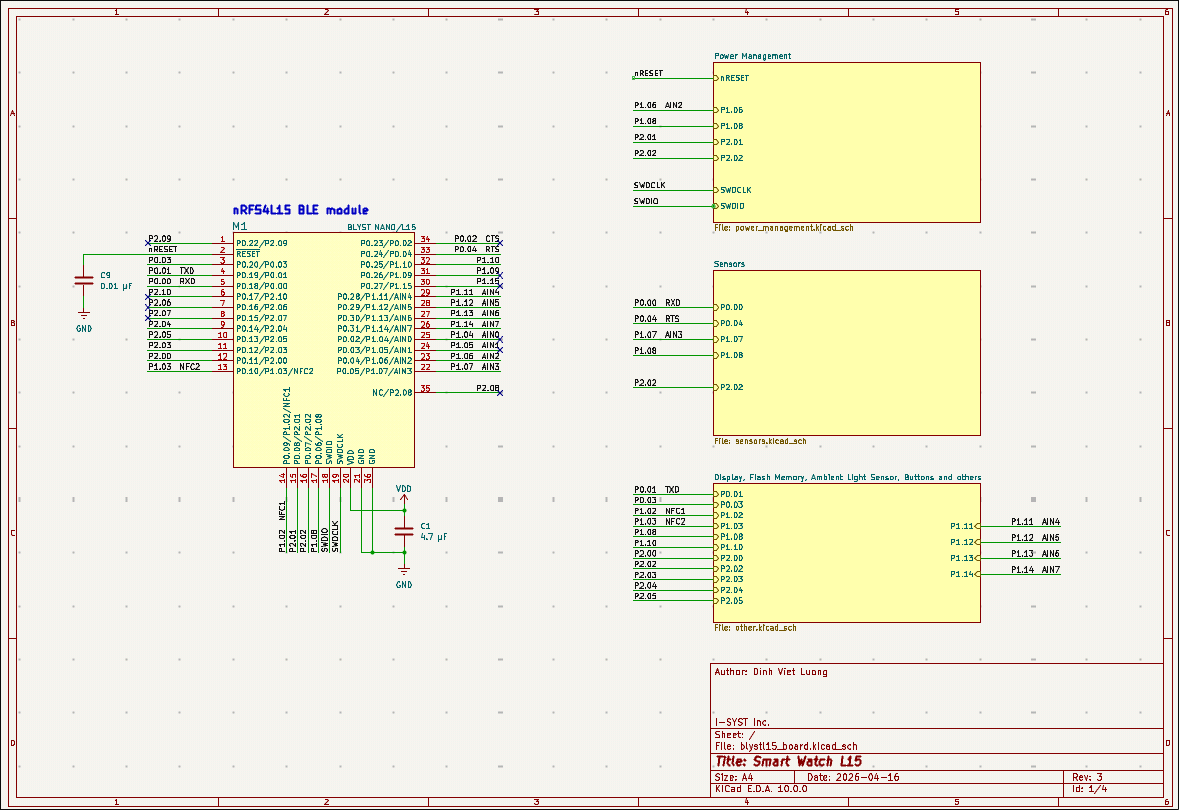Screen dimensions: 1179x810
Task: Select the C9 0.01 µF capacitor symbol
Action: 84,281
